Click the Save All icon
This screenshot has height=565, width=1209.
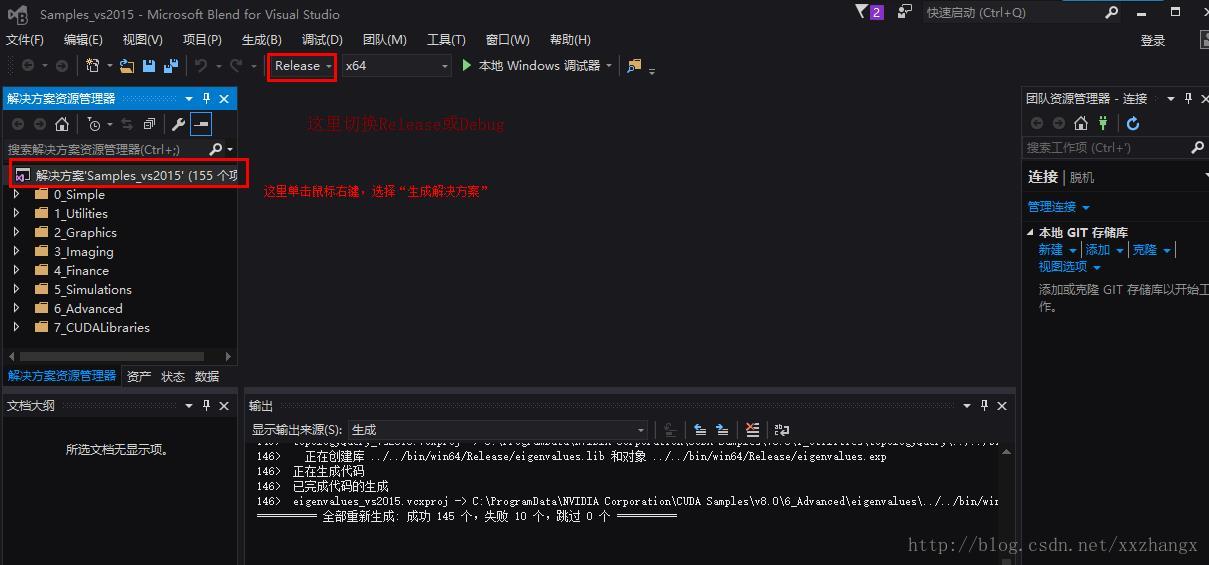pos(171,66)
